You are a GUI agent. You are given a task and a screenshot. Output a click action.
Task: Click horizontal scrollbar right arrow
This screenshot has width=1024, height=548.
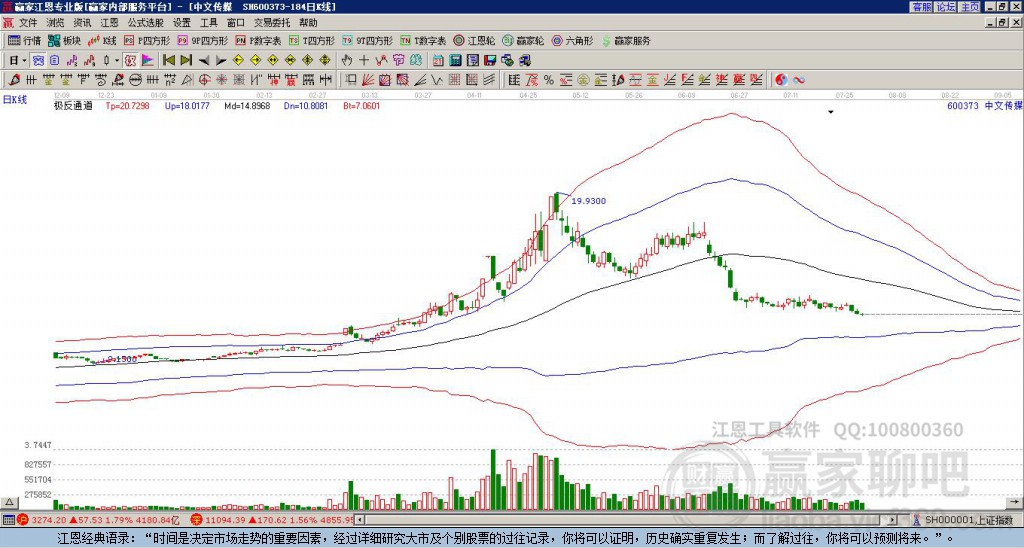[892, 520]
